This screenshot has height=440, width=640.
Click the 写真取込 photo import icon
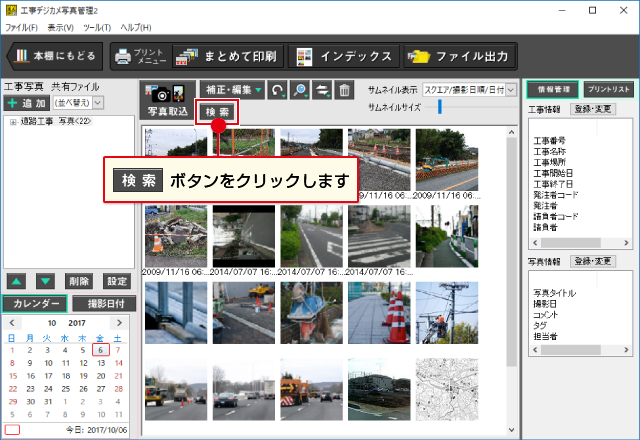(x=166, y=97)
